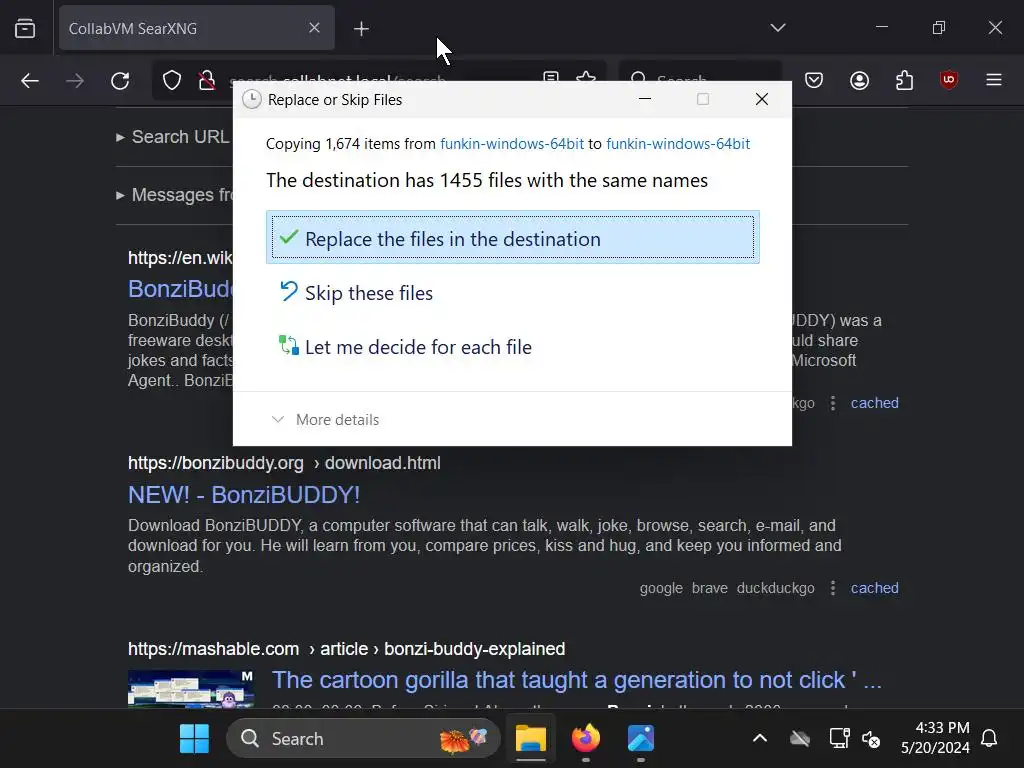Open the Firefox application hamburger menu
Viewport: 1024px width, 768px height.
[994, 80]
